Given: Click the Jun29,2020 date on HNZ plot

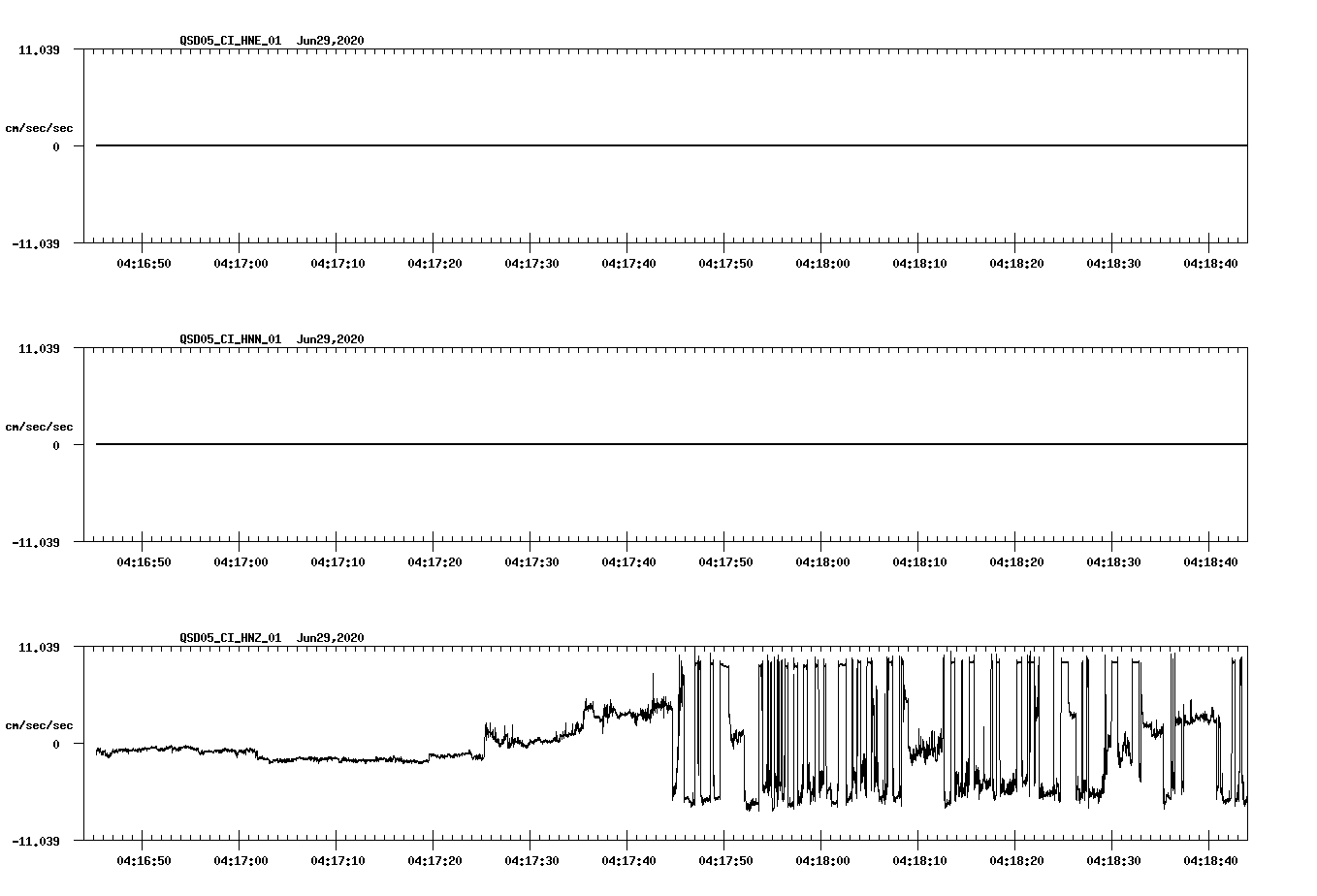Looking at the screenshot, I should [331, 638].
